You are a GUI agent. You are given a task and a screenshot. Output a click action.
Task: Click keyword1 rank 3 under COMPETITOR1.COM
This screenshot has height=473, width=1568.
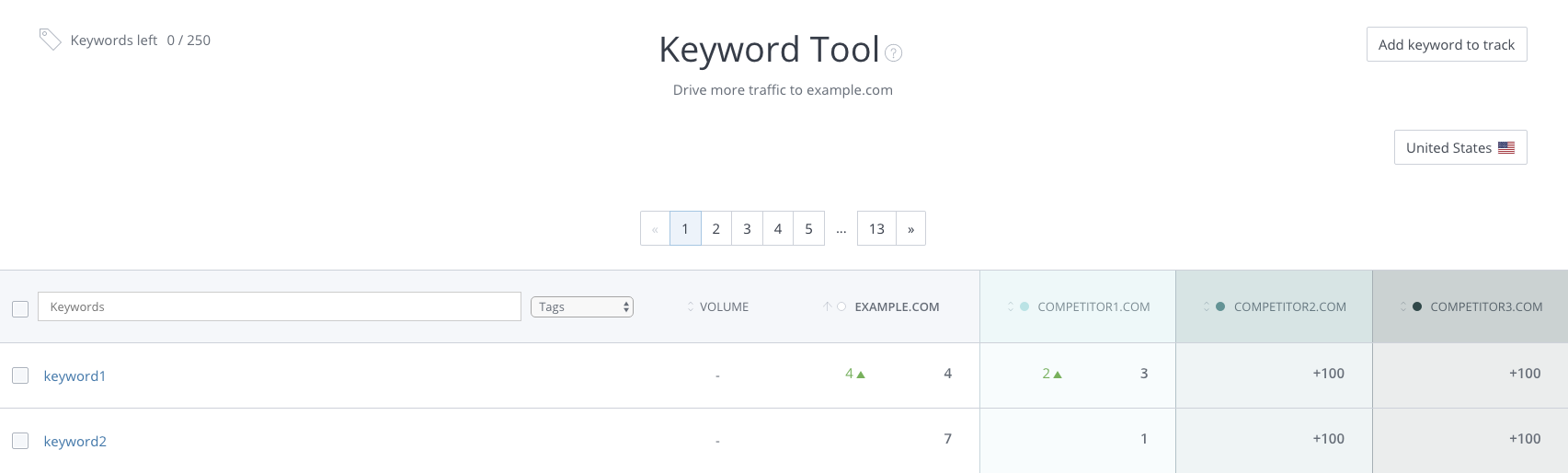pos(1144,374)
